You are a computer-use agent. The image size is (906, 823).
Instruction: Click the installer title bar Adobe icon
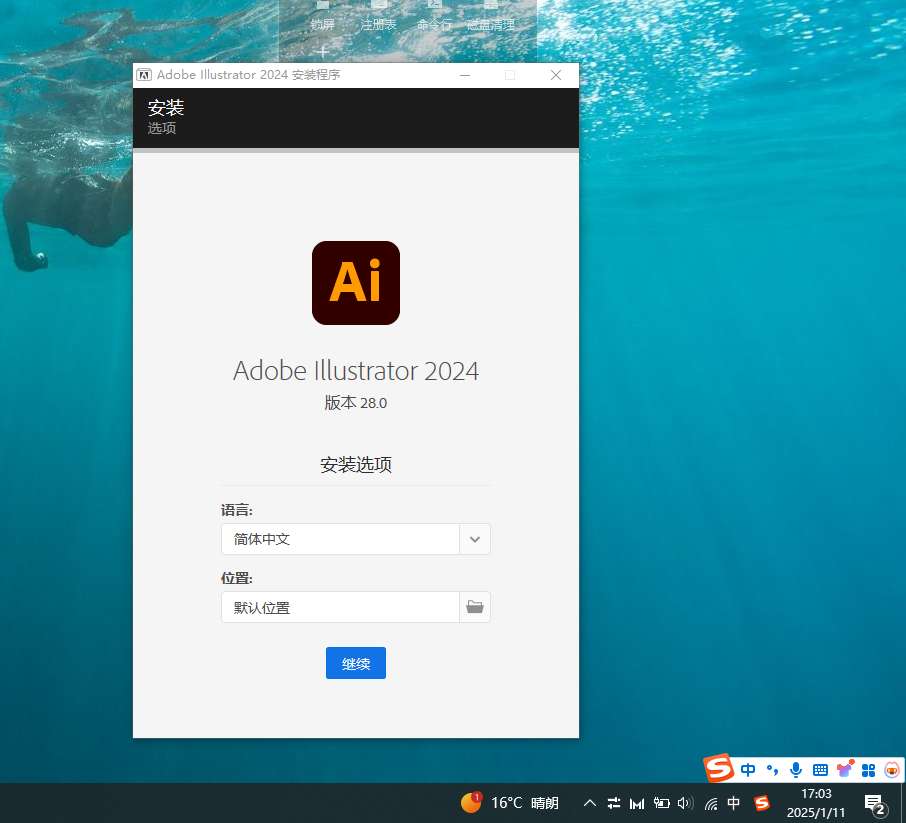coord(144,75)
